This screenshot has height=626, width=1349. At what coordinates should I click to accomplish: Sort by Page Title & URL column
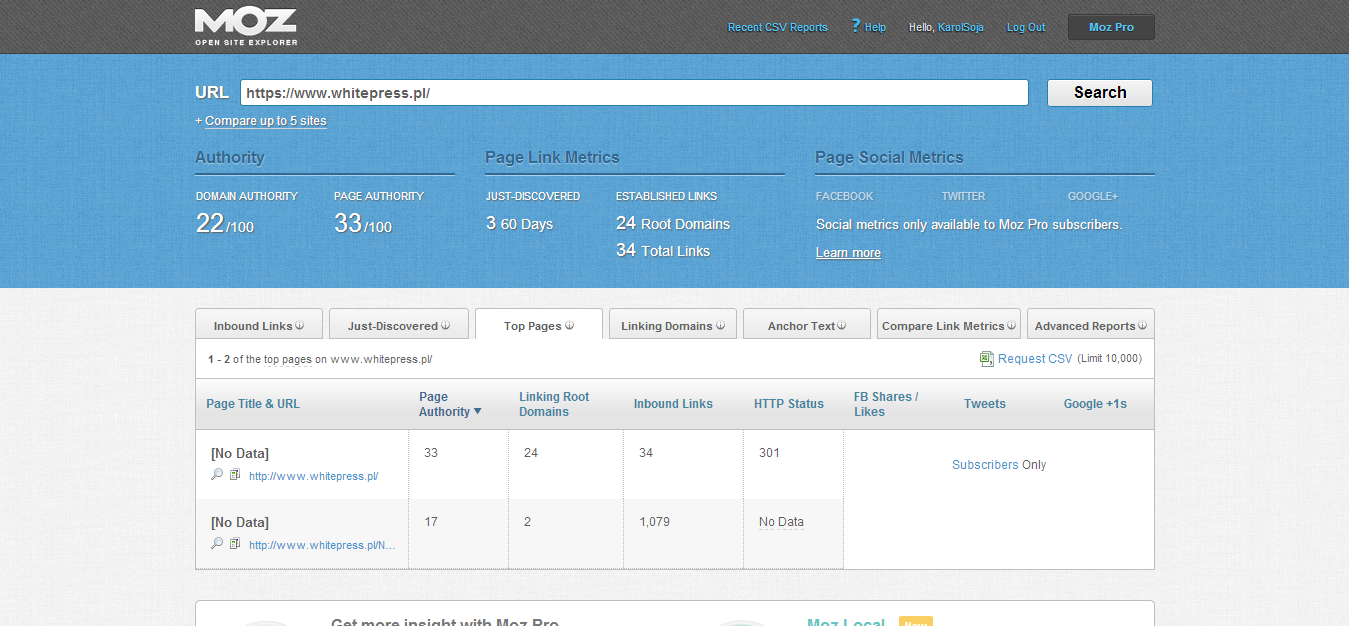point(253,404)
